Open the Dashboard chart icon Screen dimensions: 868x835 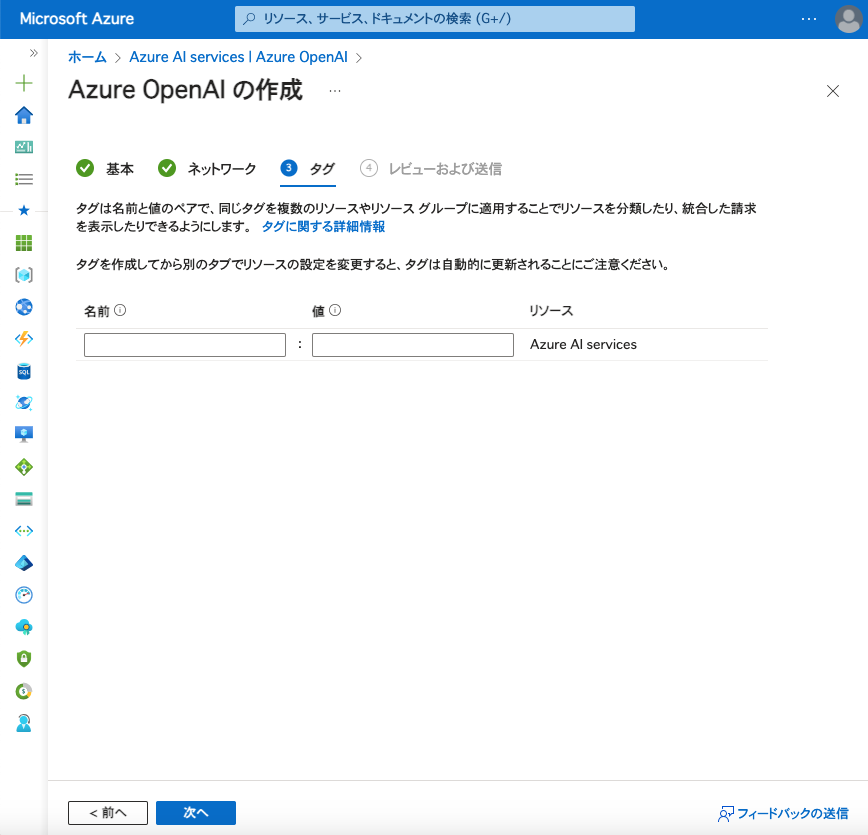tap(24, 147)
